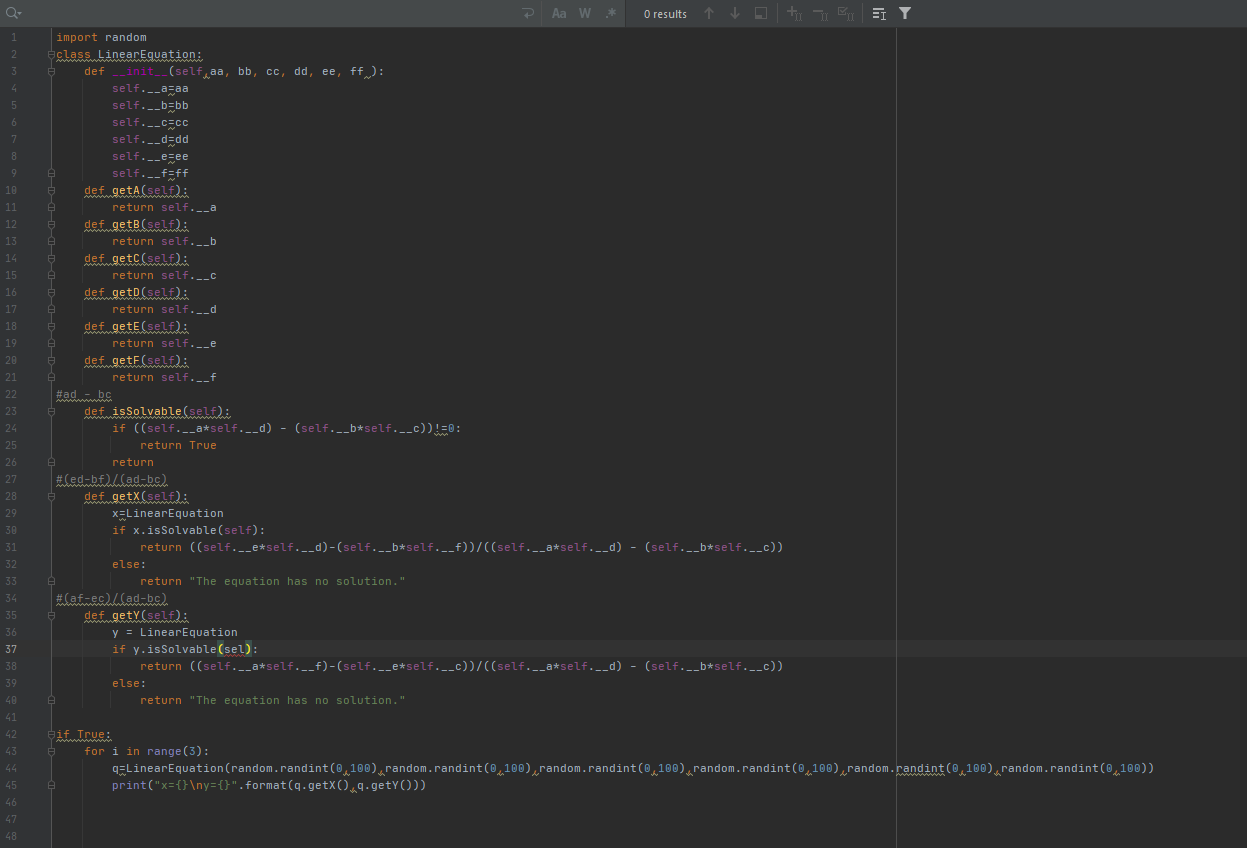Add selection for next occurrence icon

(794, 13)
